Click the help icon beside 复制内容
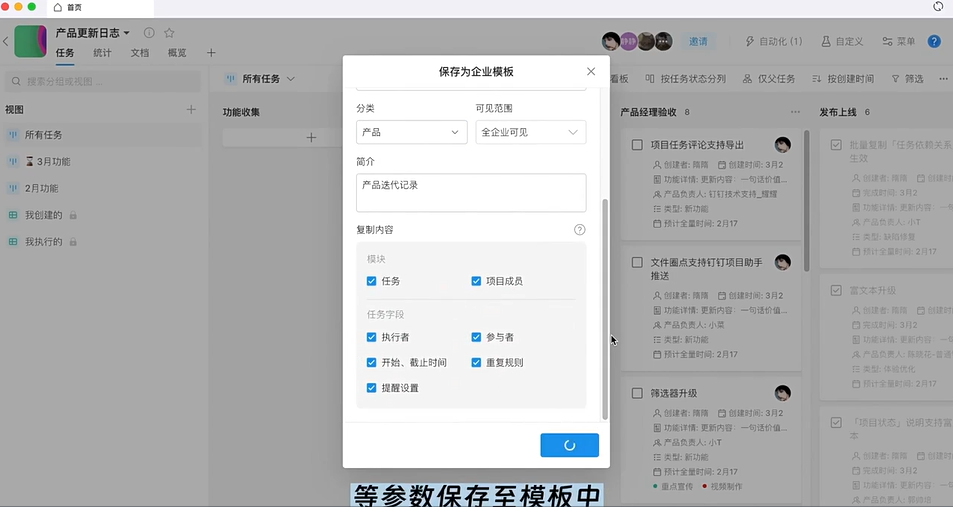This screenshot has height=507, width=953. [x=580, y=230]
